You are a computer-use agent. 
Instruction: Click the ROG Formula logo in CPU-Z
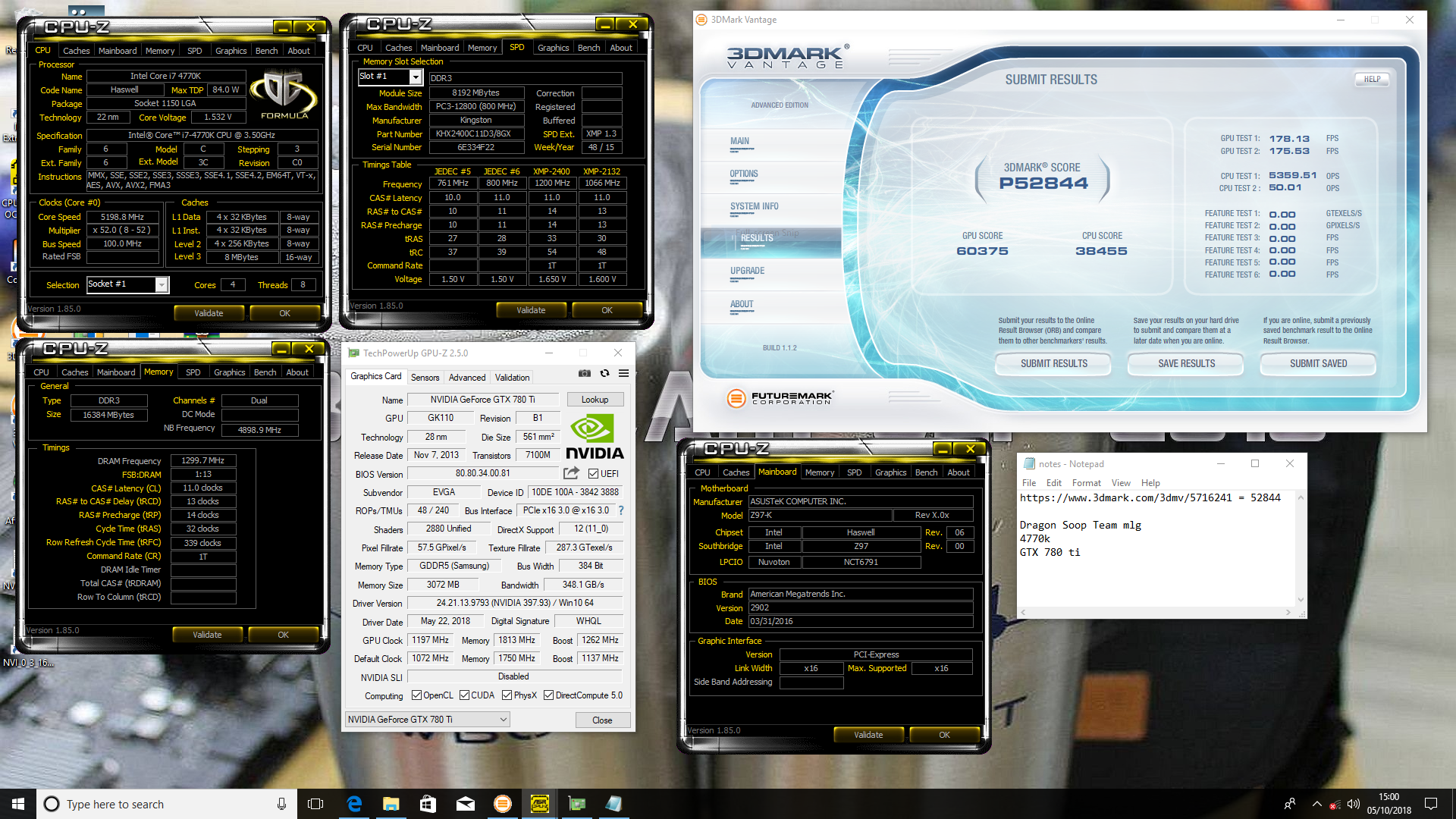284,94
